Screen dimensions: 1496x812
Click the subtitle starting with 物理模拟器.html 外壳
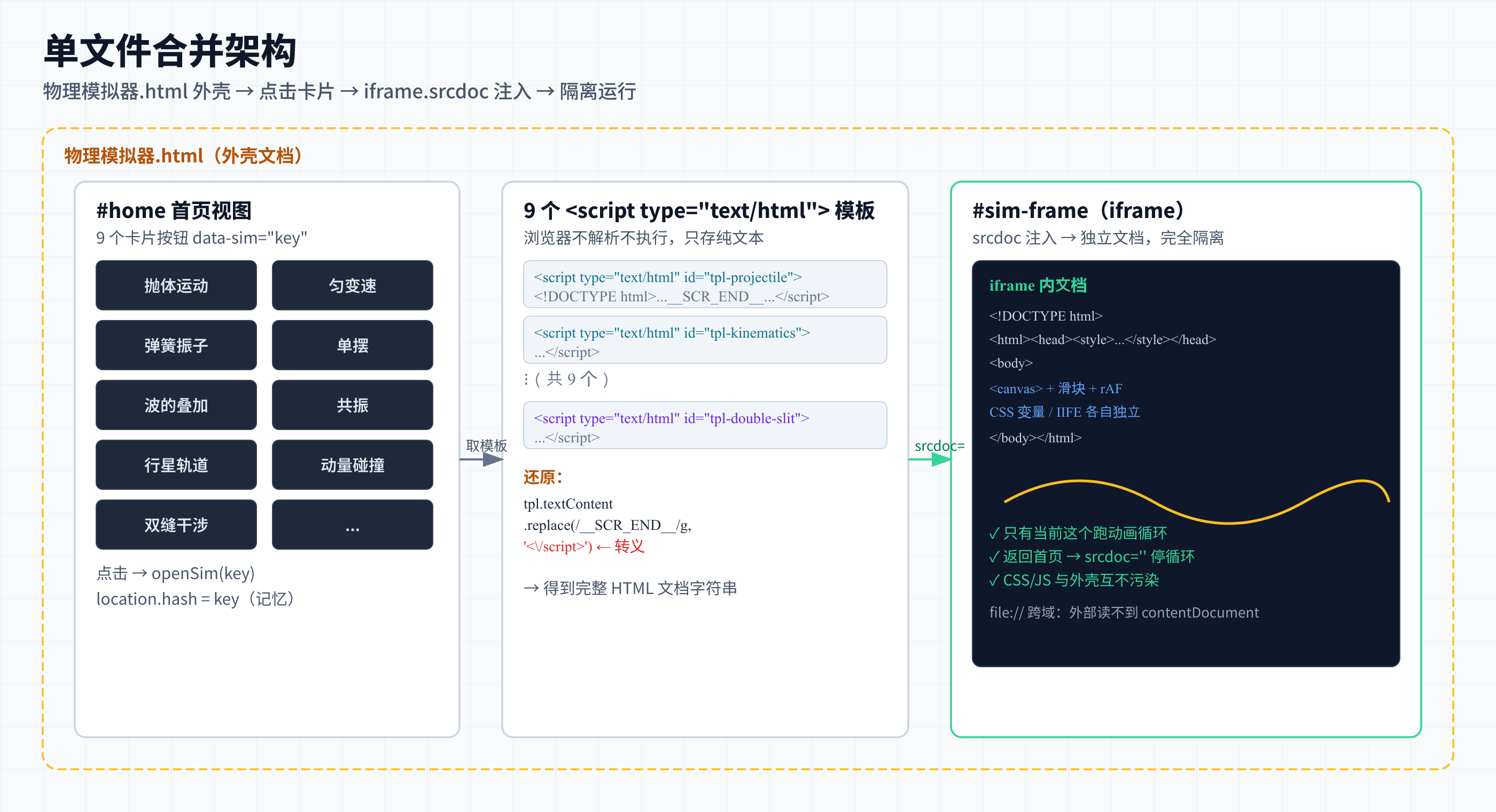(340, 91)
